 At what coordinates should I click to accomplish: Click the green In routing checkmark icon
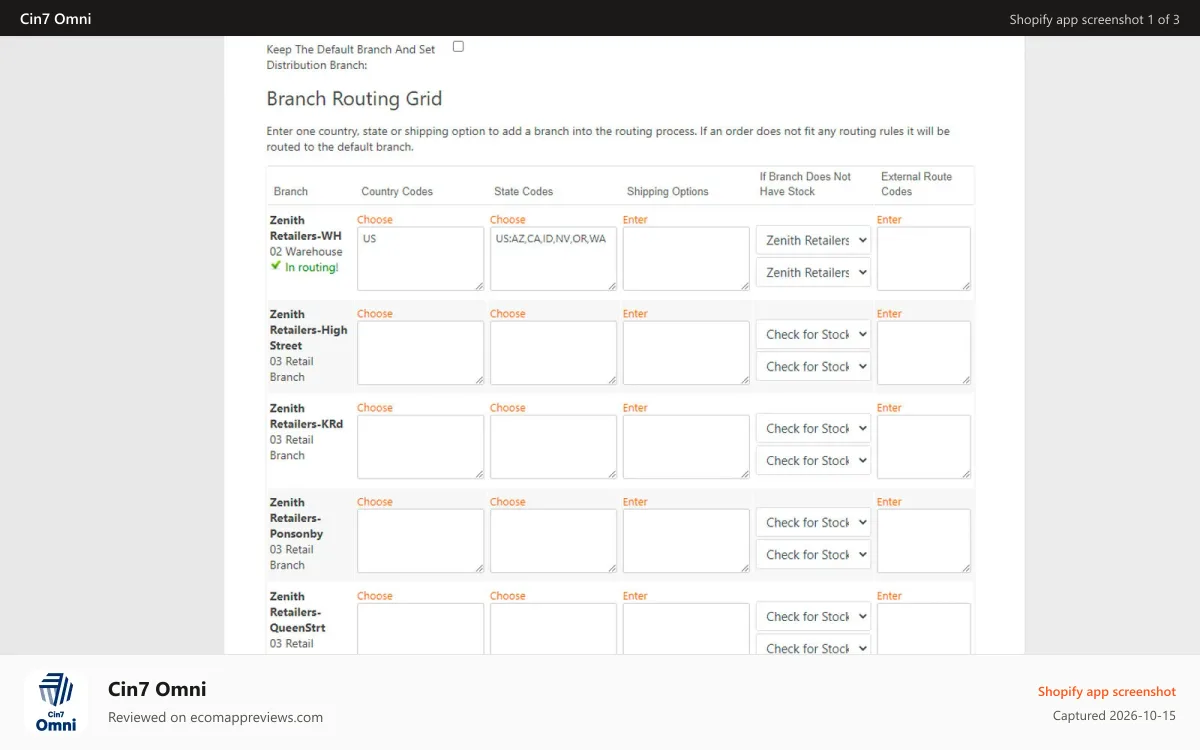pos(276,266)
